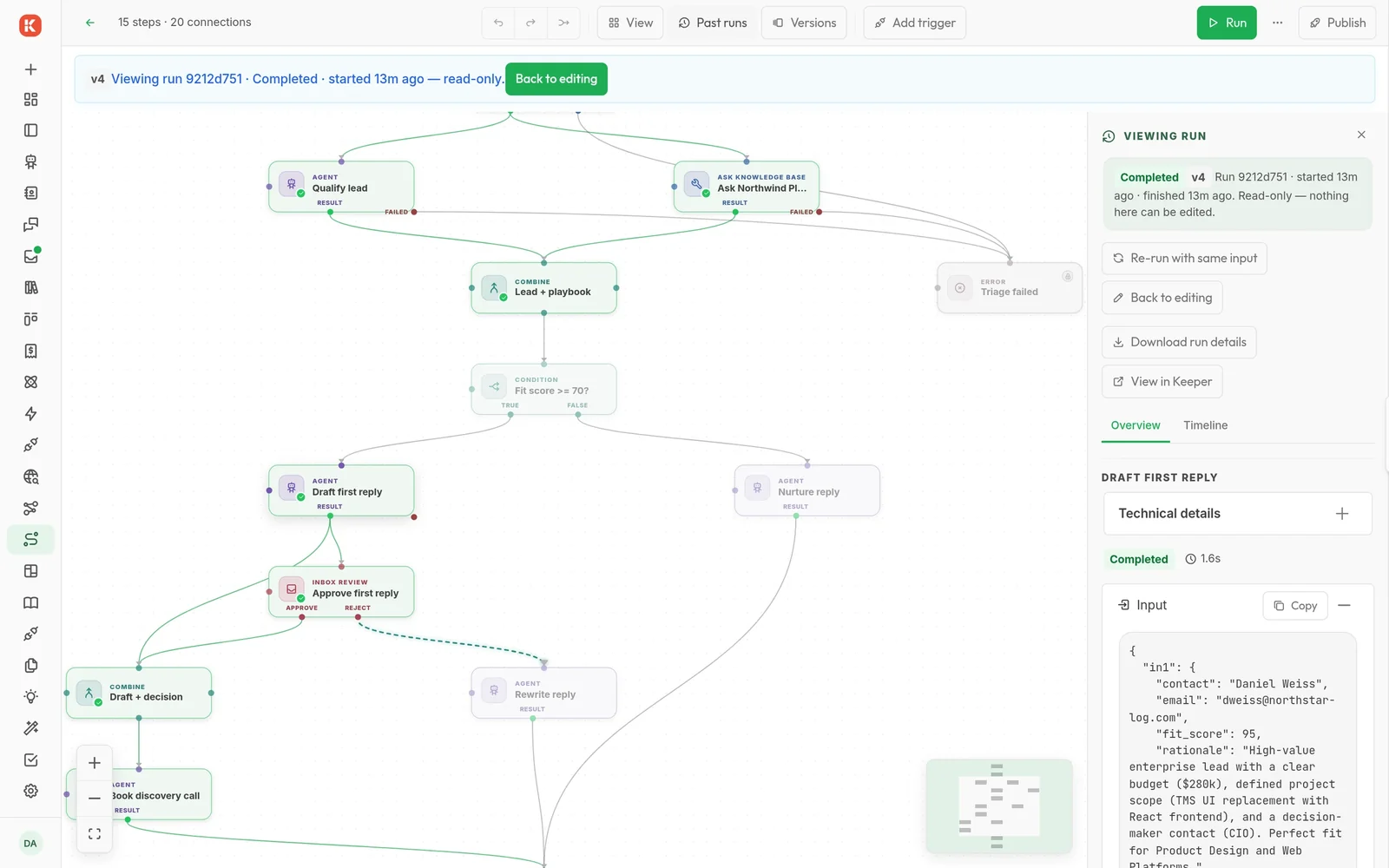Open the globe search icon in the sidebar
This screenshot has width=1389, height=868.
pyautogui.click(x=31, y=477)
